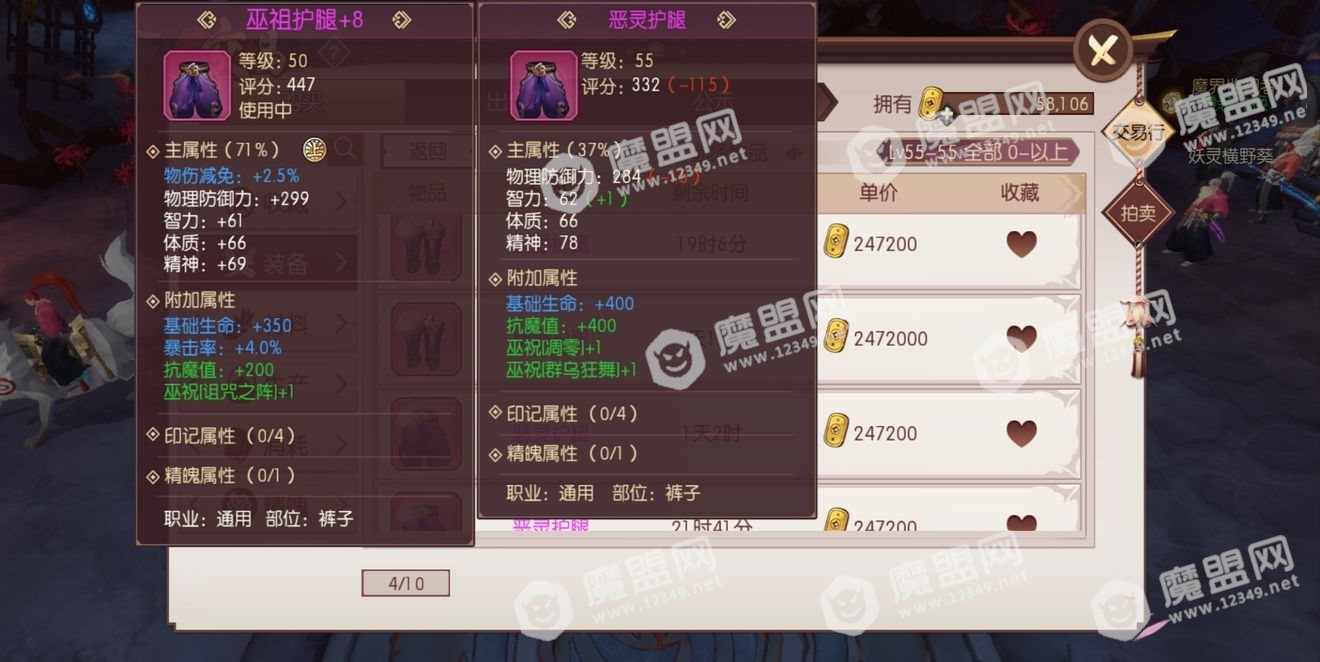Toggle heart favorite on first 247200 listing
Image resolution: width=1320 pixels, height=662 pixels.
pos(1021,244)
